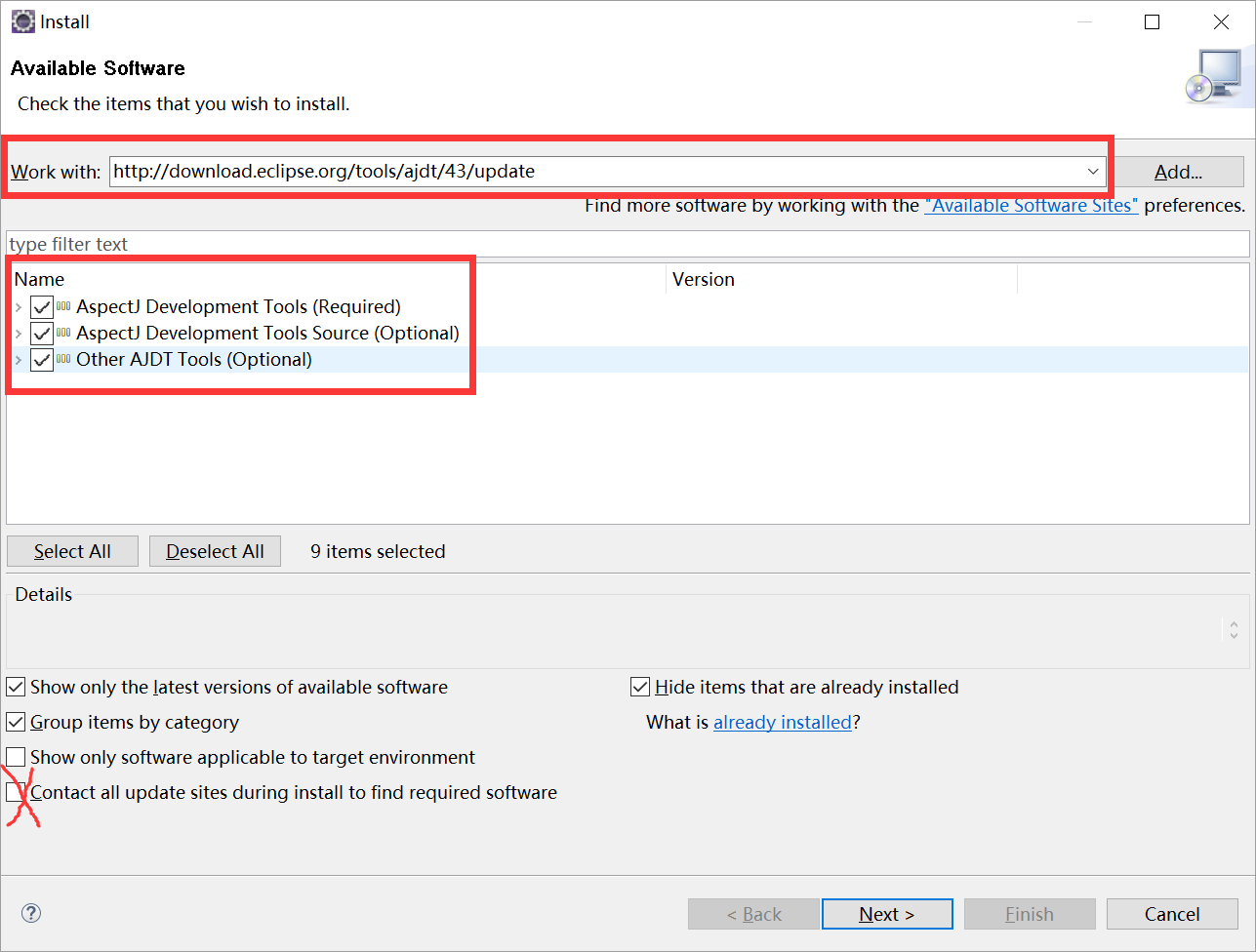Click the 9 items selected text
1256x952 pixels.
378,551
